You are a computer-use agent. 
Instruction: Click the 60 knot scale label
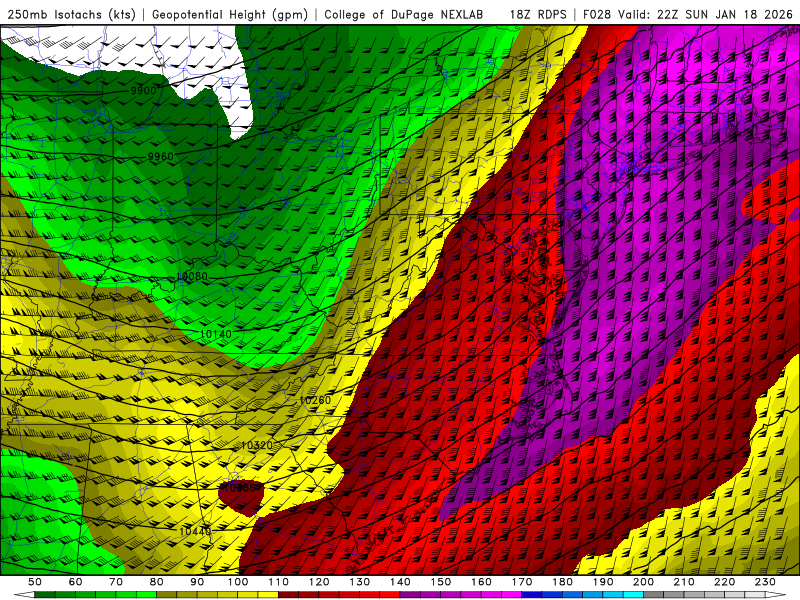coord(76,582)
